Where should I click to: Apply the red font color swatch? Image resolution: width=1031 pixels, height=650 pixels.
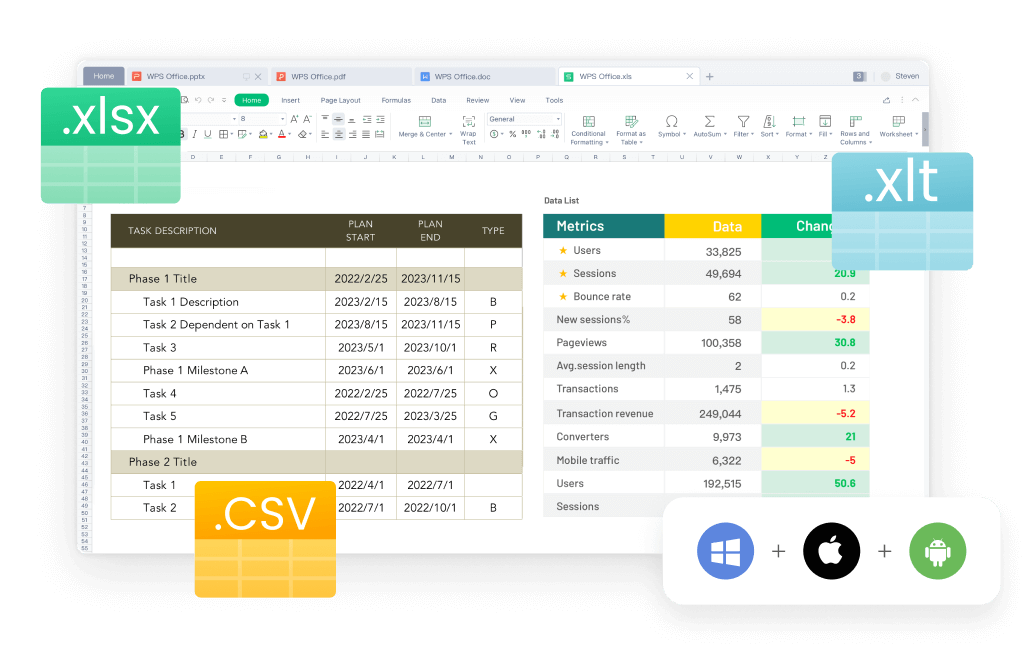[x=281, y=135]
